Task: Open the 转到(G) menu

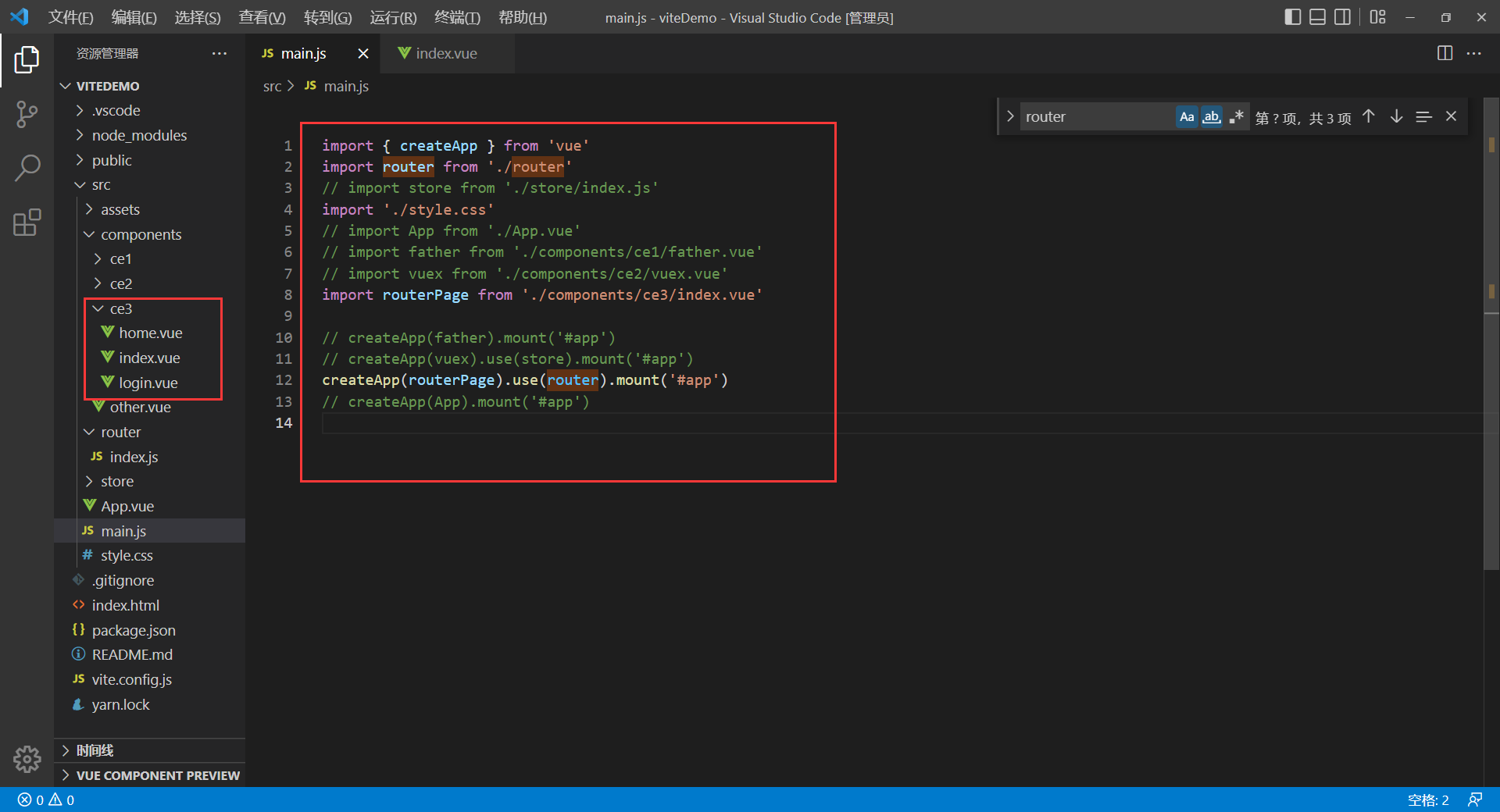Action: pyautogui.click(x=328, y=17)
